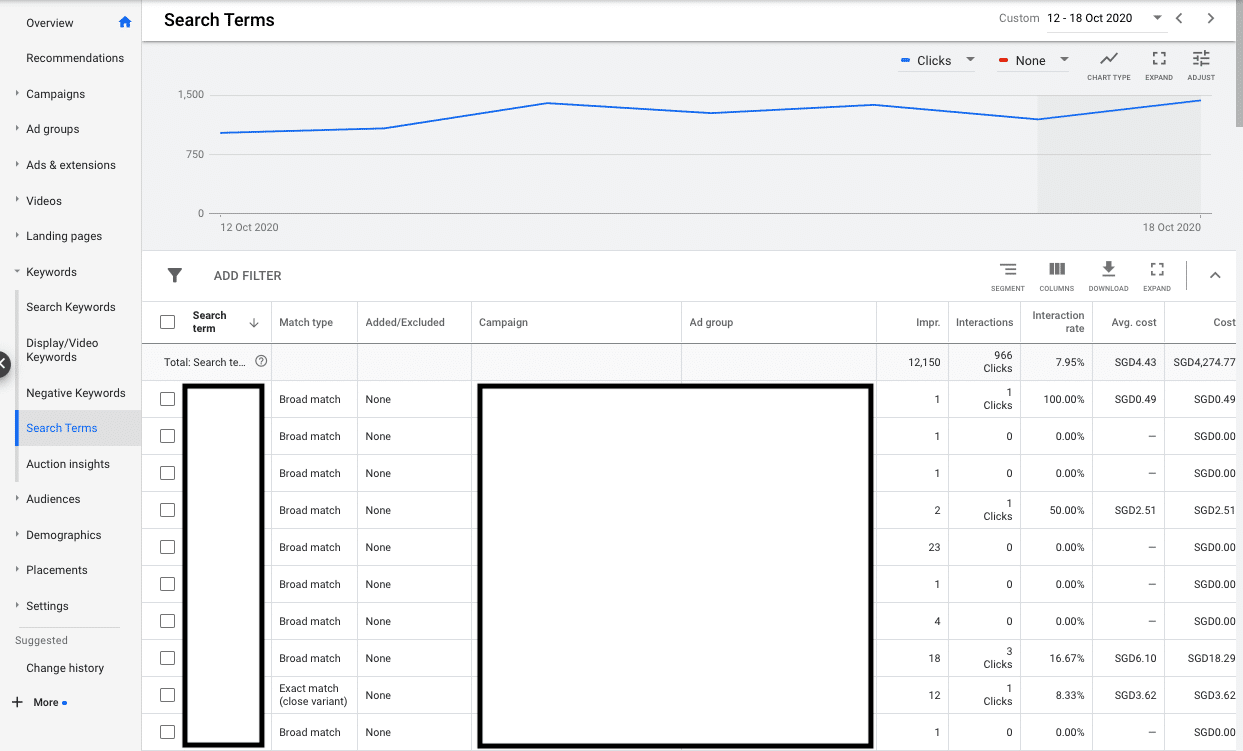This screenshot has width=1243, height=751.
Task: Sort by the Match type column header
Action: (306, 323)
